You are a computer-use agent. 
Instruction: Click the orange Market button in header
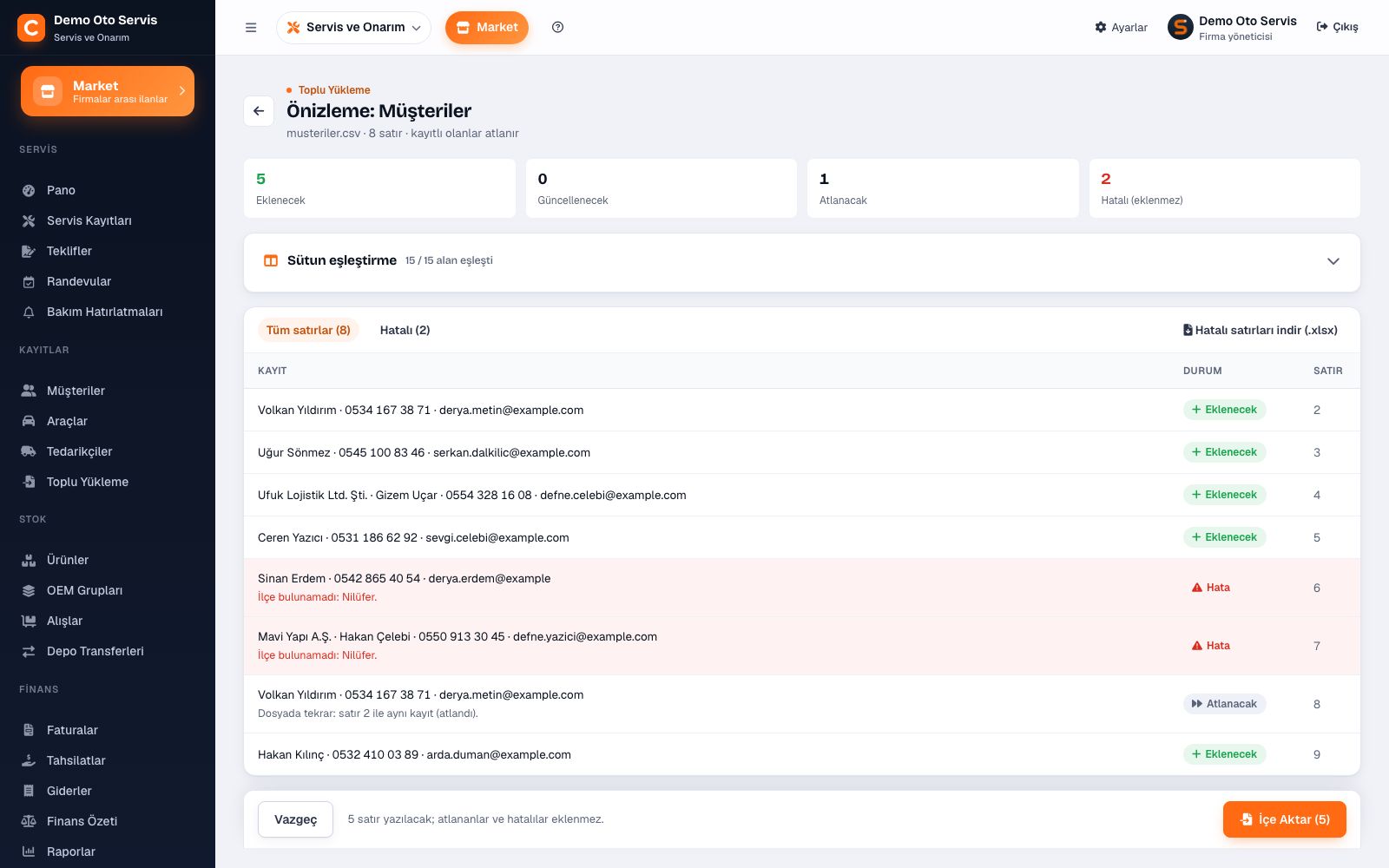[487, 28]
